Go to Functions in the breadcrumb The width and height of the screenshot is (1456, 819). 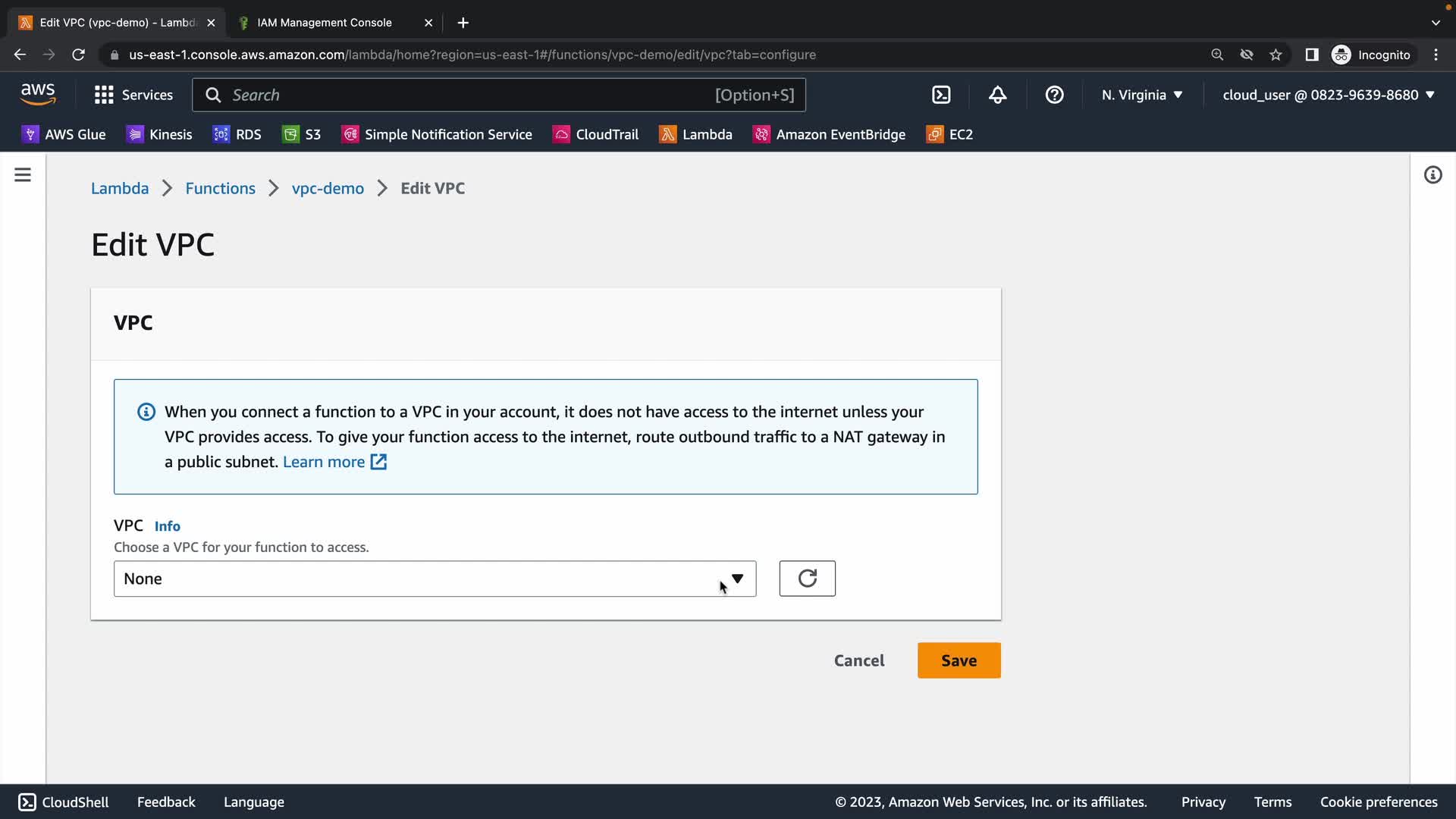(220, 188)
